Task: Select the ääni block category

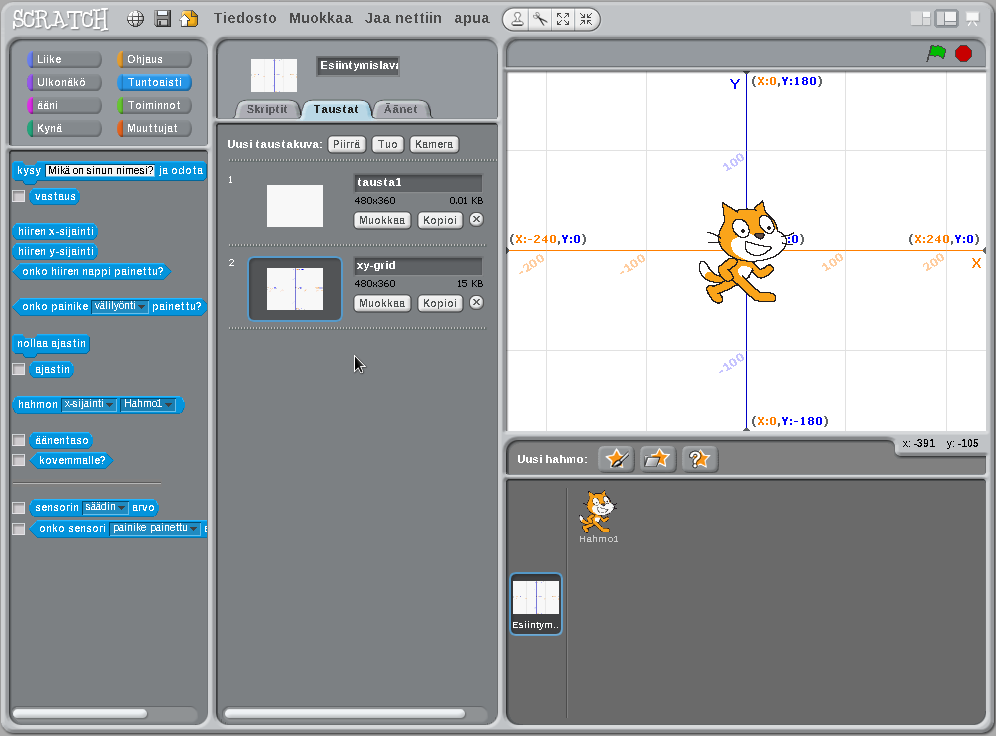Action: tap(64, 105)
